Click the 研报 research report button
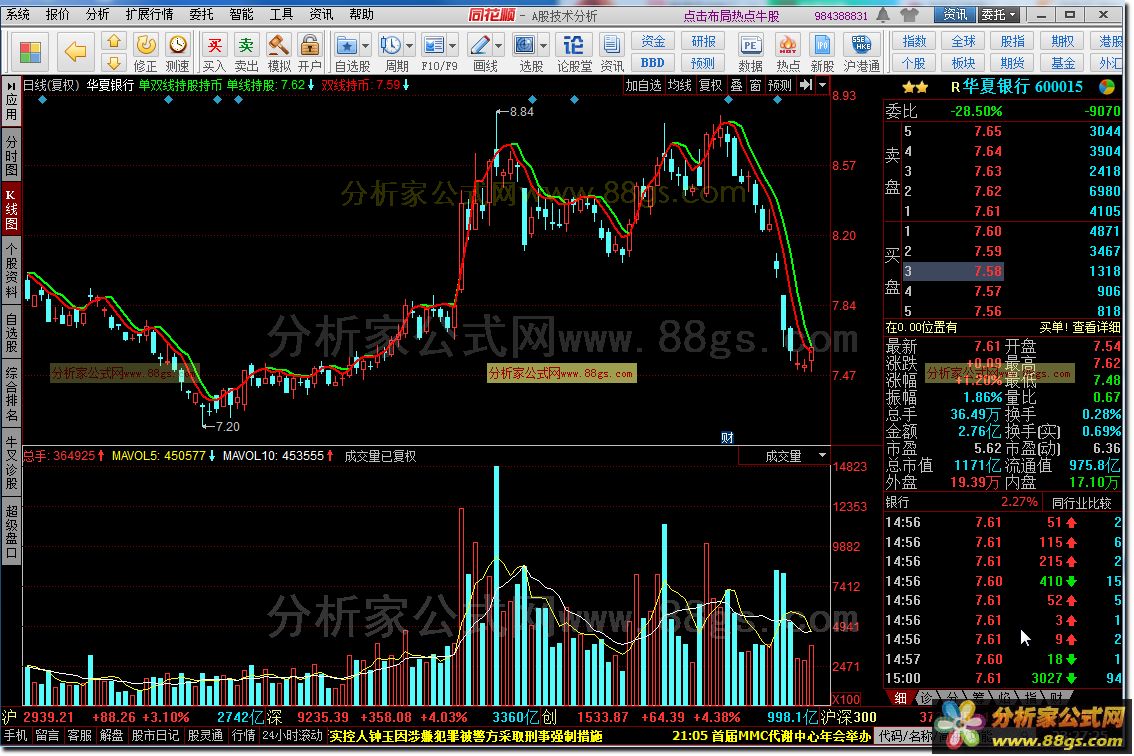Image resolution: width=1134 pixels, height=756 pixels. (x=703, y=42)
